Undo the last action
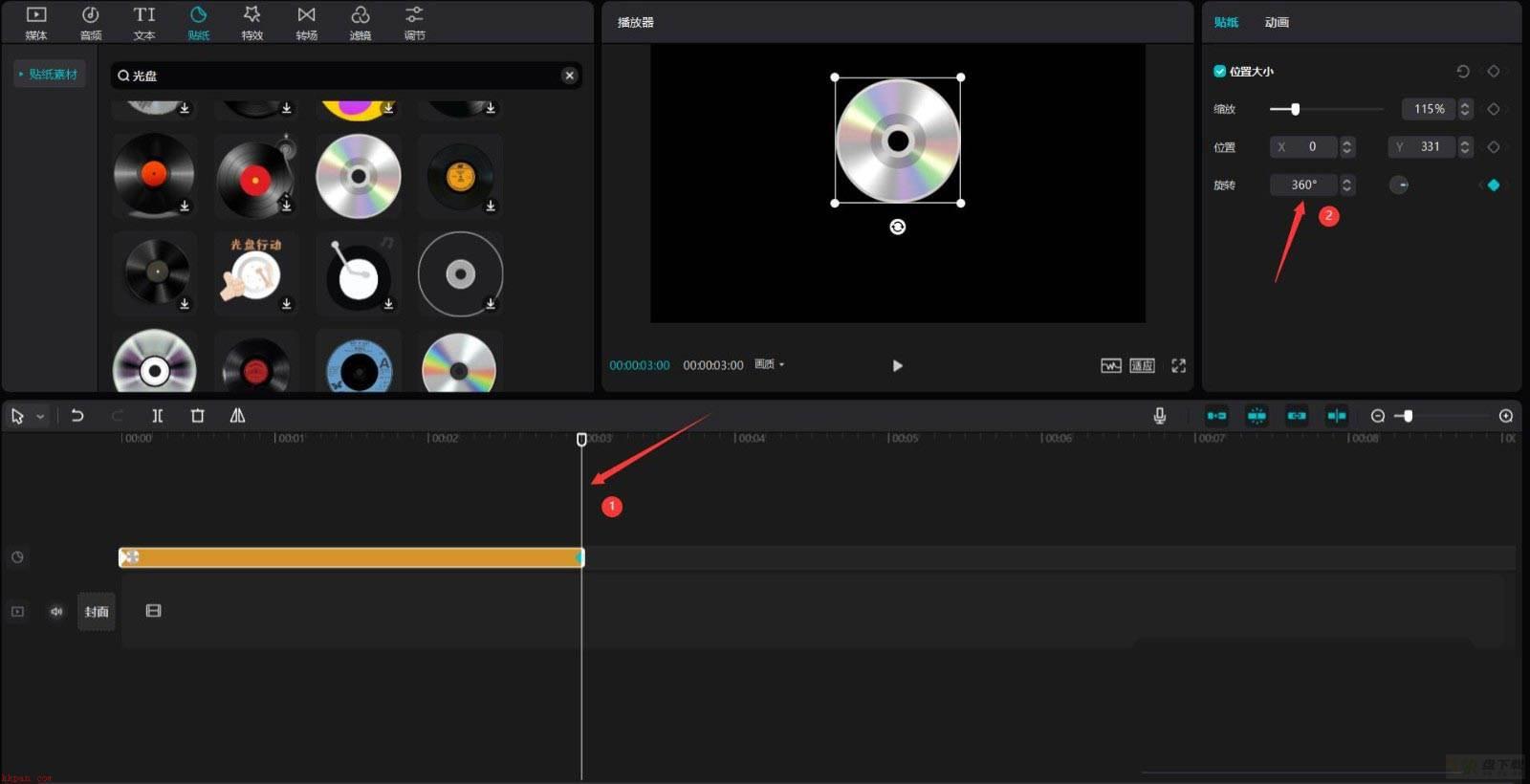This screenshot has width=1530, height=784. [77, 416]
